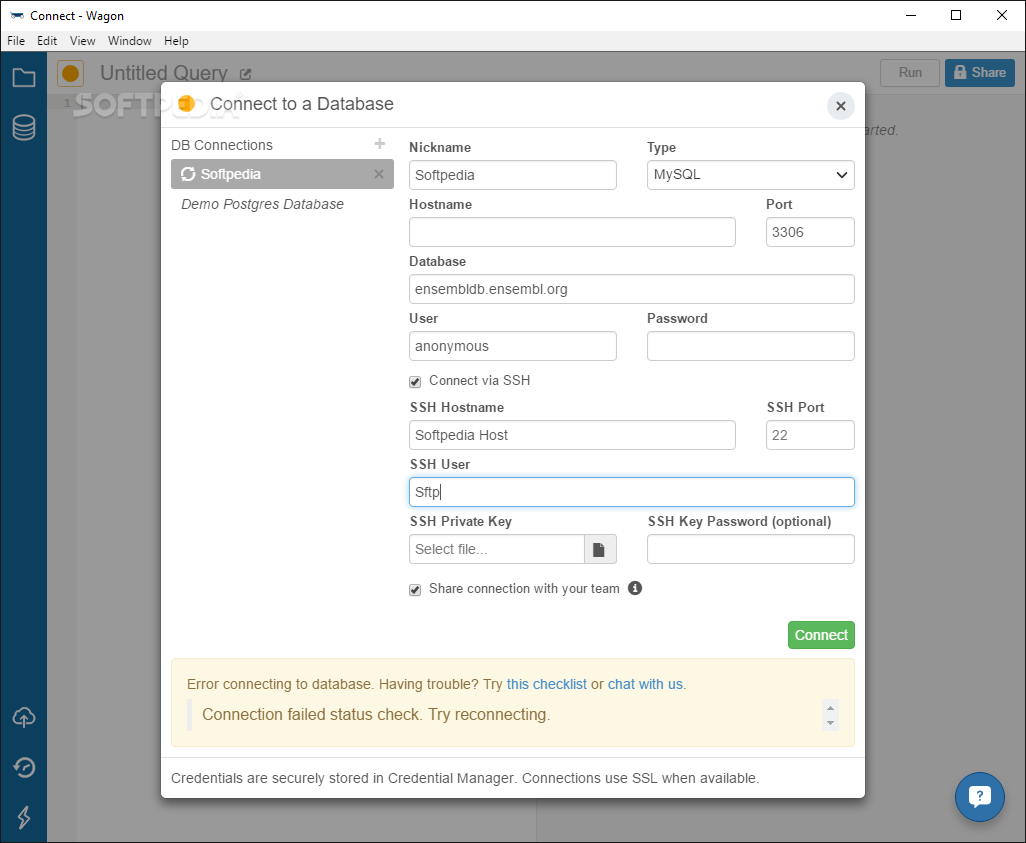Open the help chat bubble button
This screenshot has height=843, width=1026.
pos(980,797)
